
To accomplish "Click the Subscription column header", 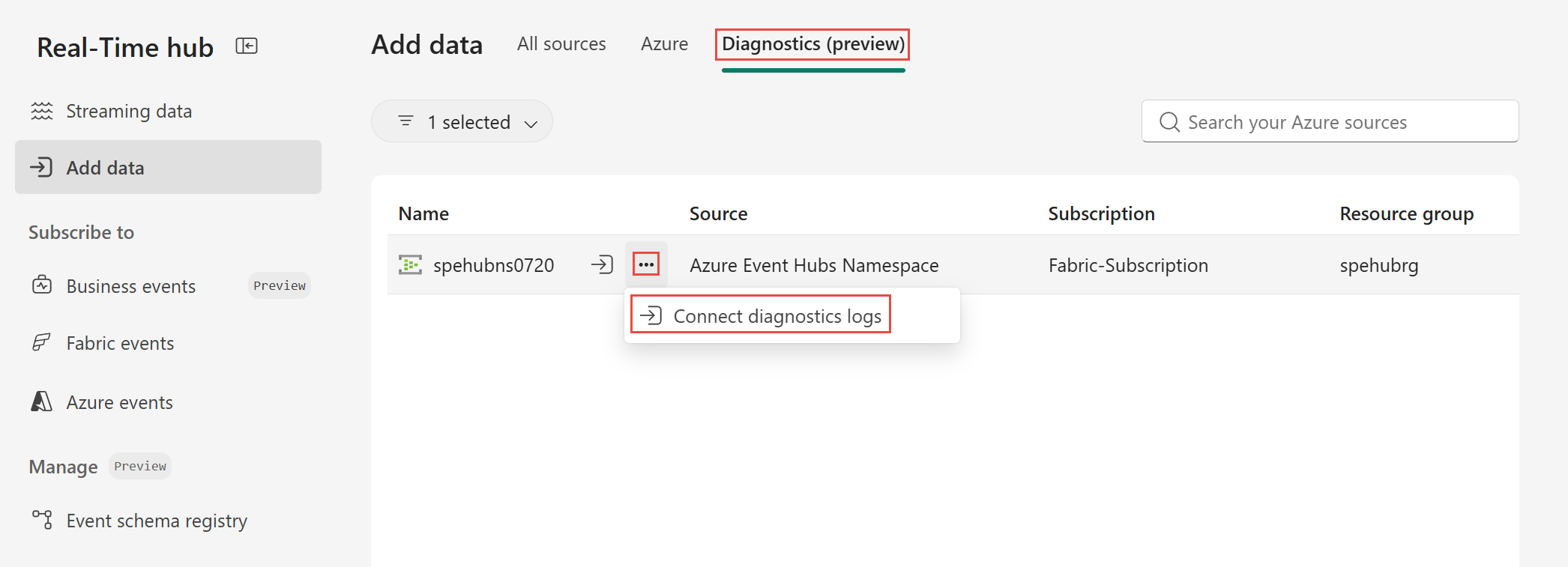I will click(x=1101, y=213).
